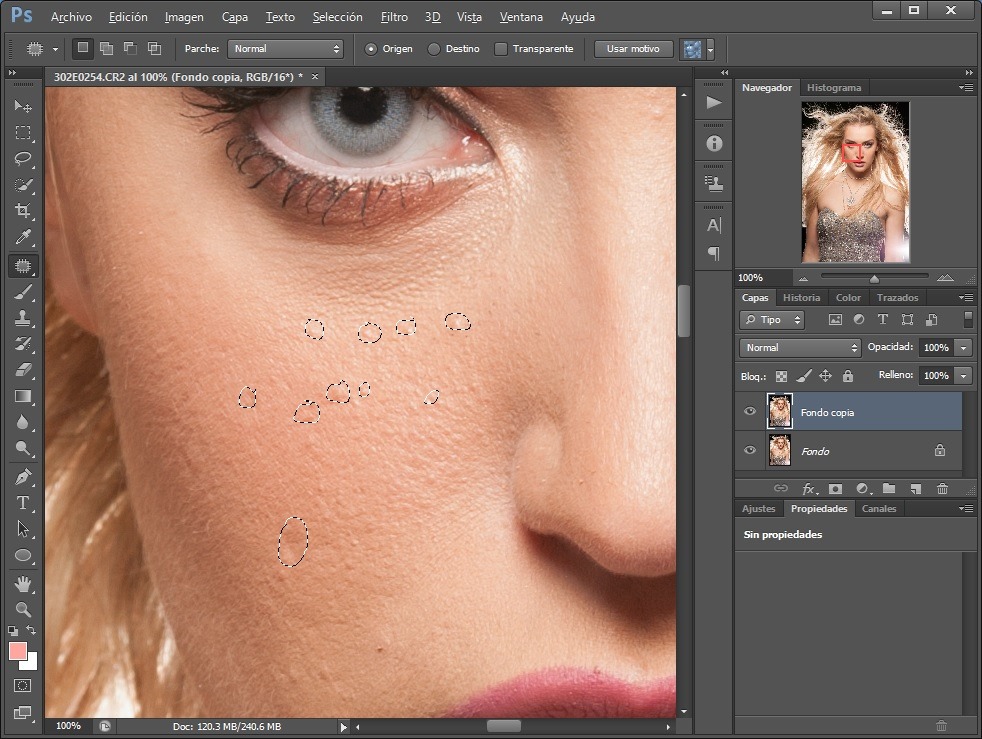
Task: Click the foreground color swatch
Action: coord(18,651)
